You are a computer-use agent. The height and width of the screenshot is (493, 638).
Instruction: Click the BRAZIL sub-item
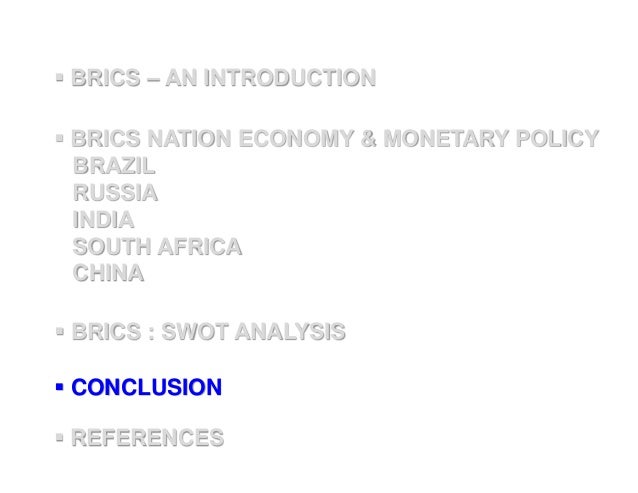(x=114, y=165)
